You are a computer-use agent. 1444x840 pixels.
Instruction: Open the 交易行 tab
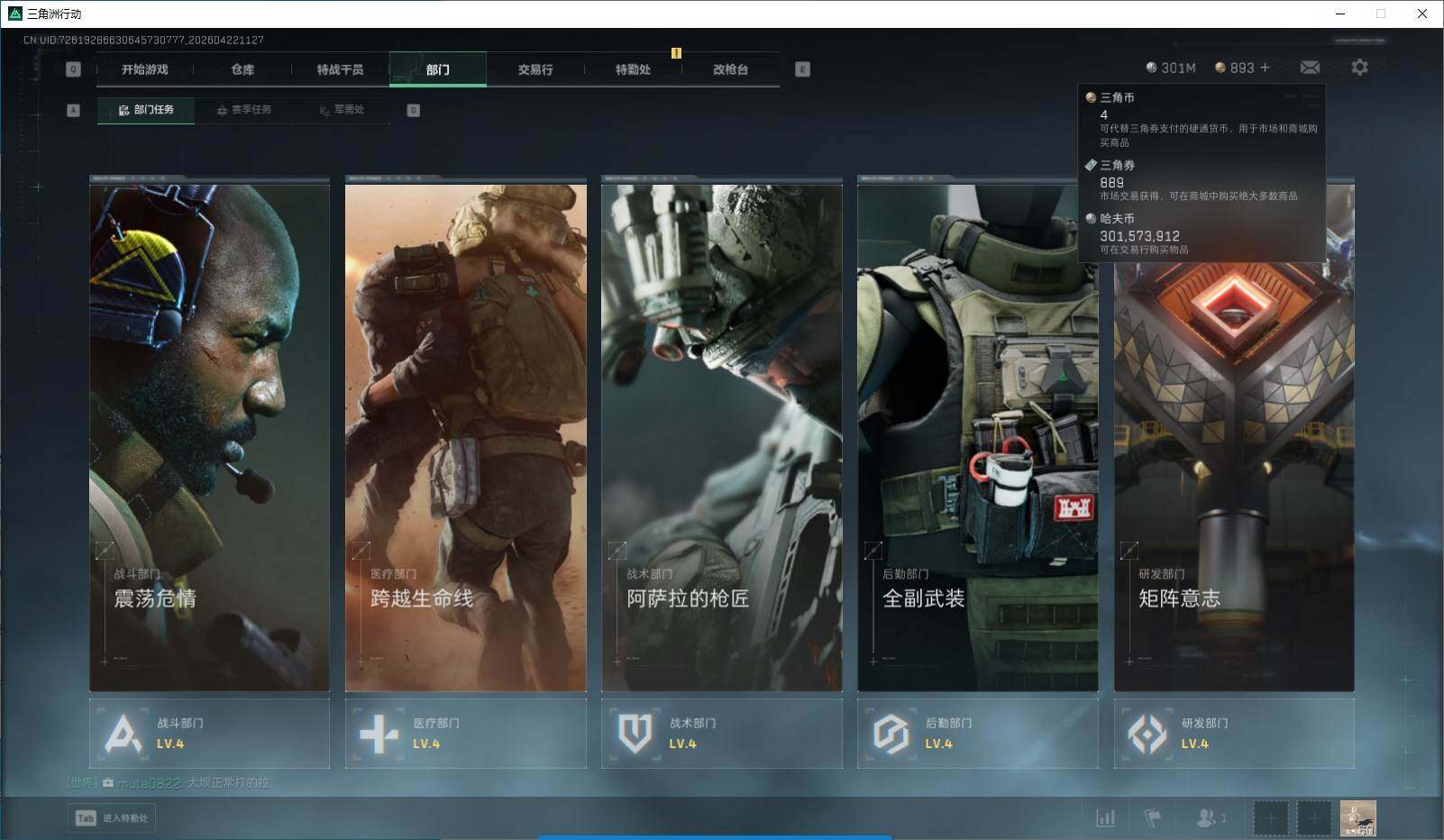click(x=535, y=69)
